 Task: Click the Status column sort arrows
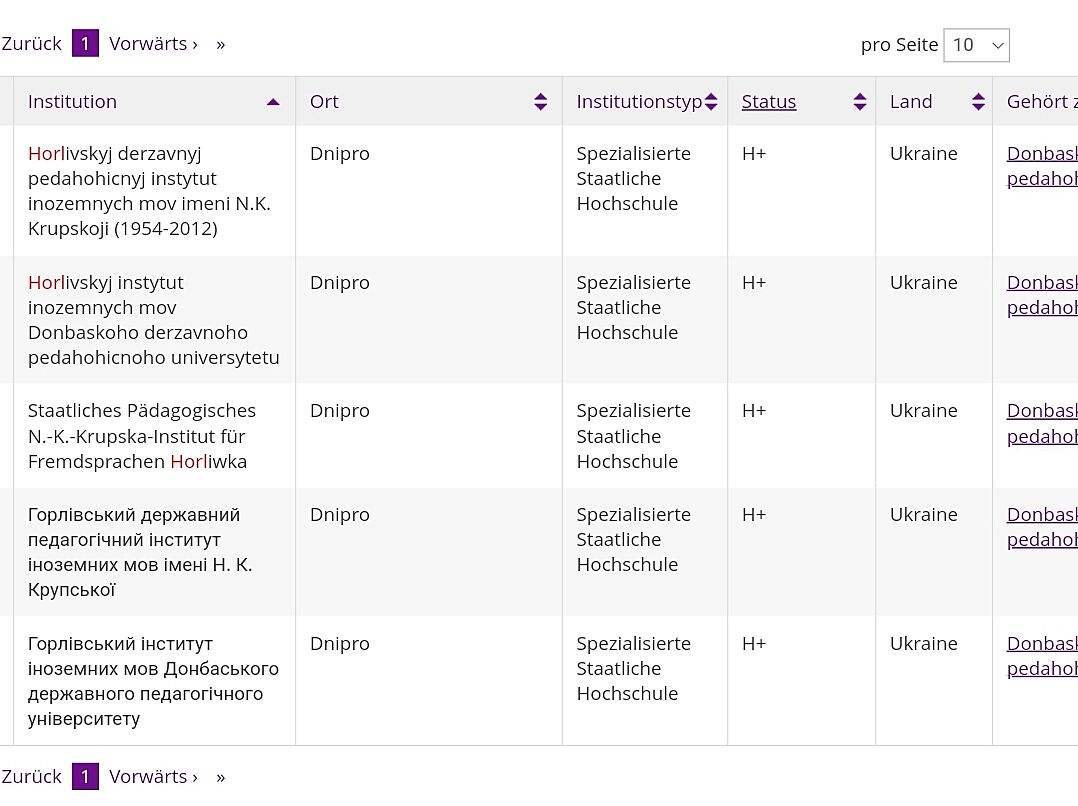pos(859,102)
